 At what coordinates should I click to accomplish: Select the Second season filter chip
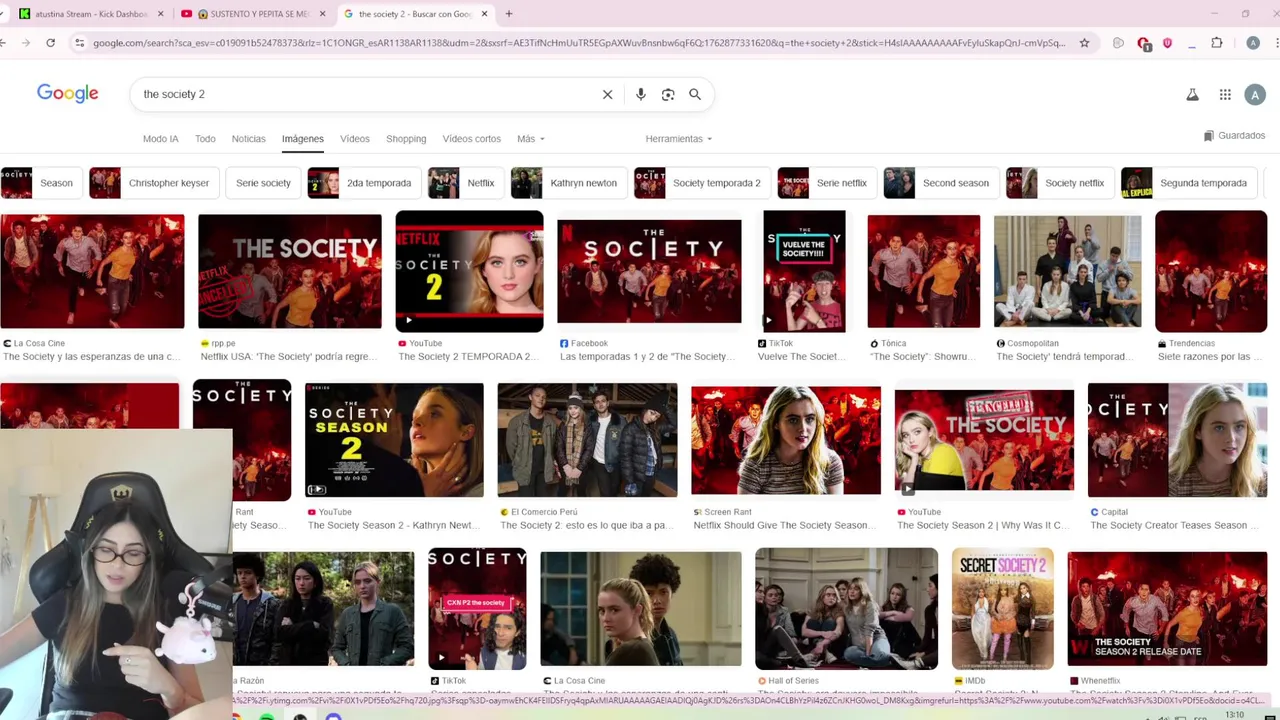[x=941, y=183]
